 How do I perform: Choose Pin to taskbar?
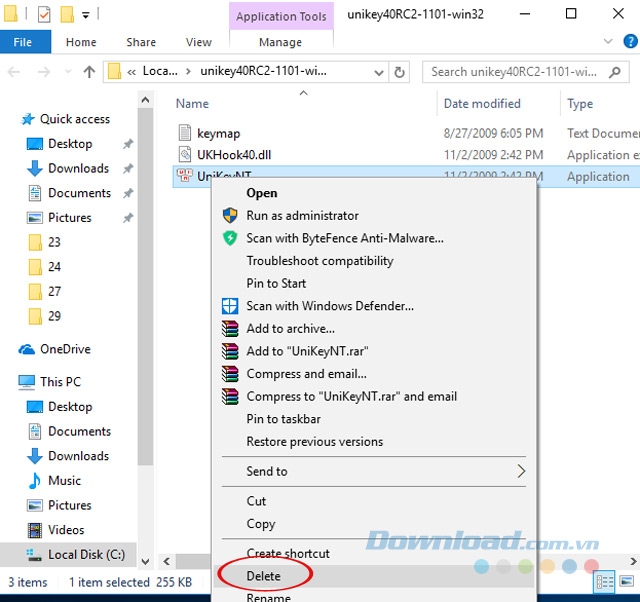pyautogui.click(x=284, y=419)
